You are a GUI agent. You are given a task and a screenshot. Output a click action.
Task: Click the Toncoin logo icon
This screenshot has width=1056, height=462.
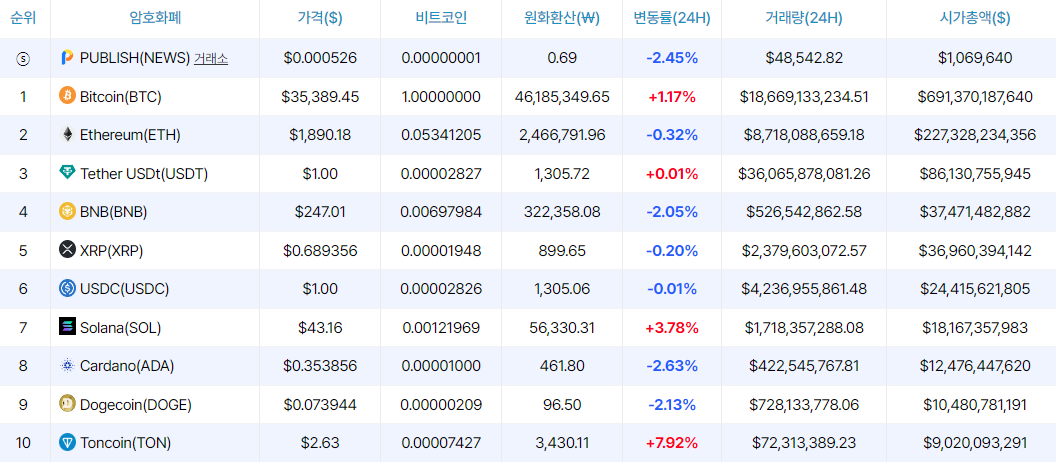[x=67, y=442]
